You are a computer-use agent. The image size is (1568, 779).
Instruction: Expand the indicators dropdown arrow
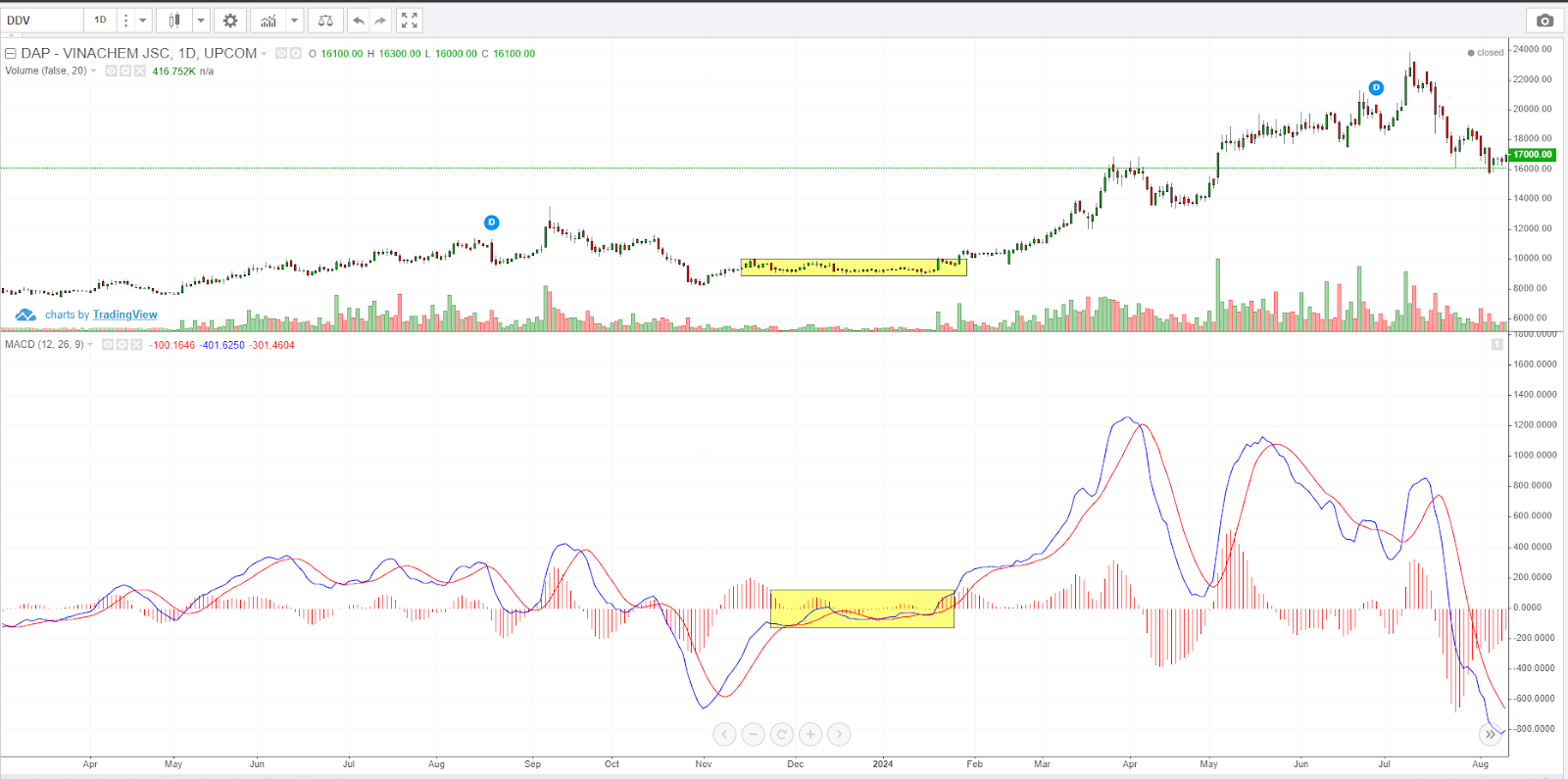[294, 20]
